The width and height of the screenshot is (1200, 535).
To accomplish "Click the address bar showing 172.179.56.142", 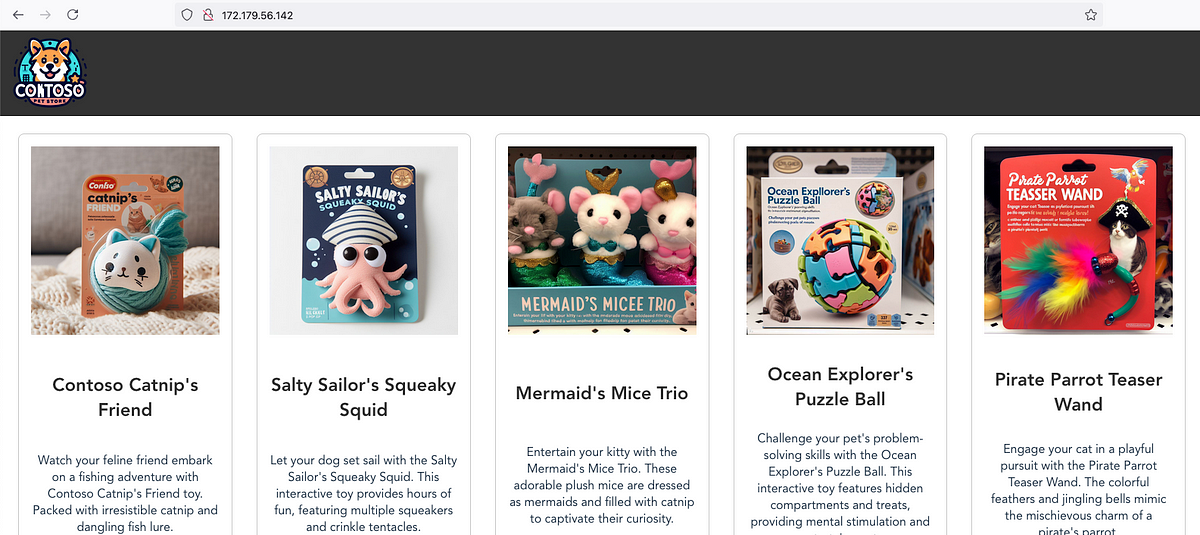I will (640, 15).
